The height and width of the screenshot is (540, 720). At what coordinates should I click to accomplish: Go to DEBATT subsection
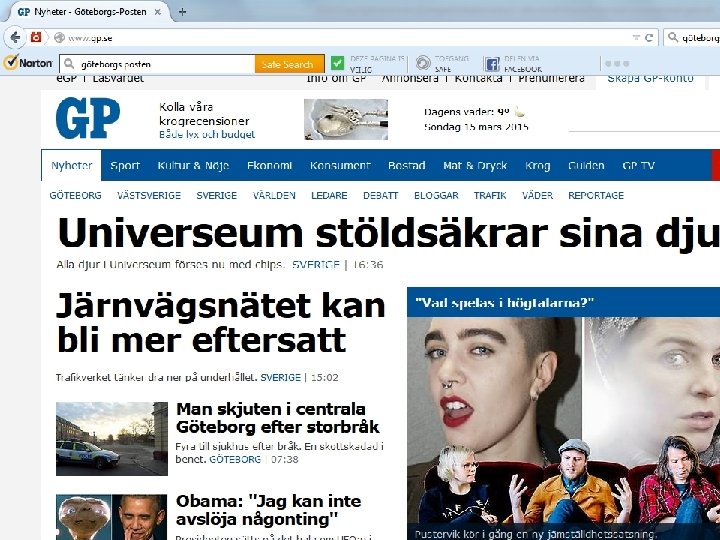coord(381,196)
